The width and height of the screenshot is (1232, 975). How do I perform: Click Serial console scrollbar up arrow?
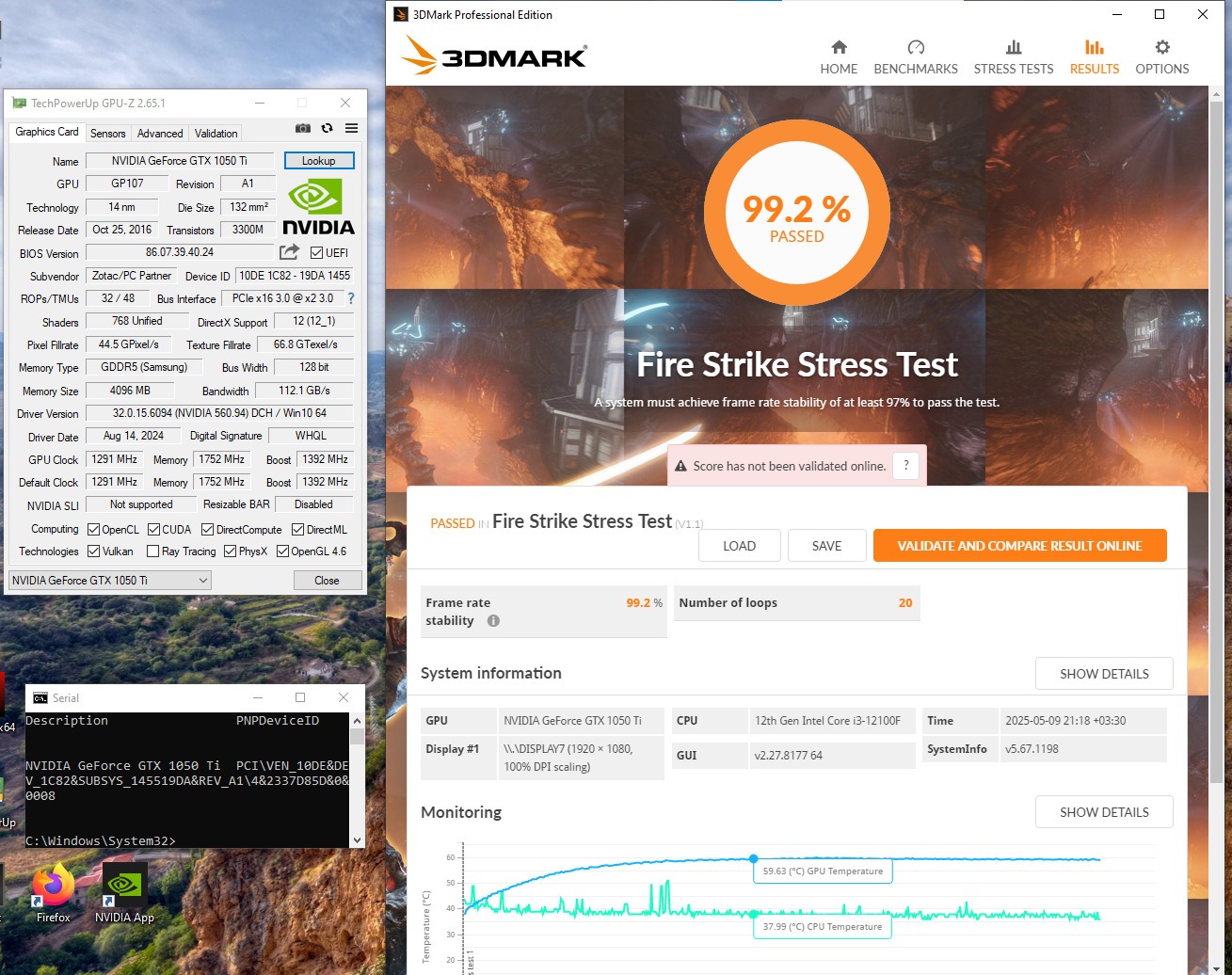tap(357, 721)
